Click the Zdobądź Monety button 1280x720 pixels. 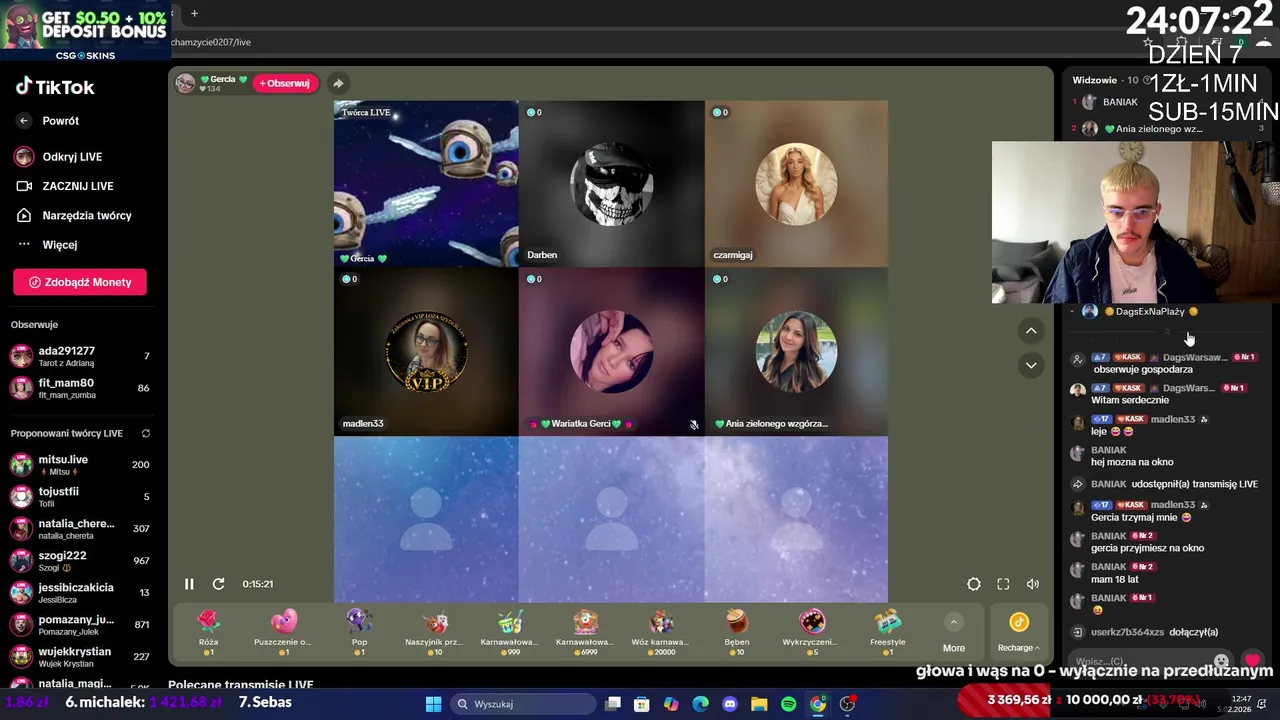80,282
